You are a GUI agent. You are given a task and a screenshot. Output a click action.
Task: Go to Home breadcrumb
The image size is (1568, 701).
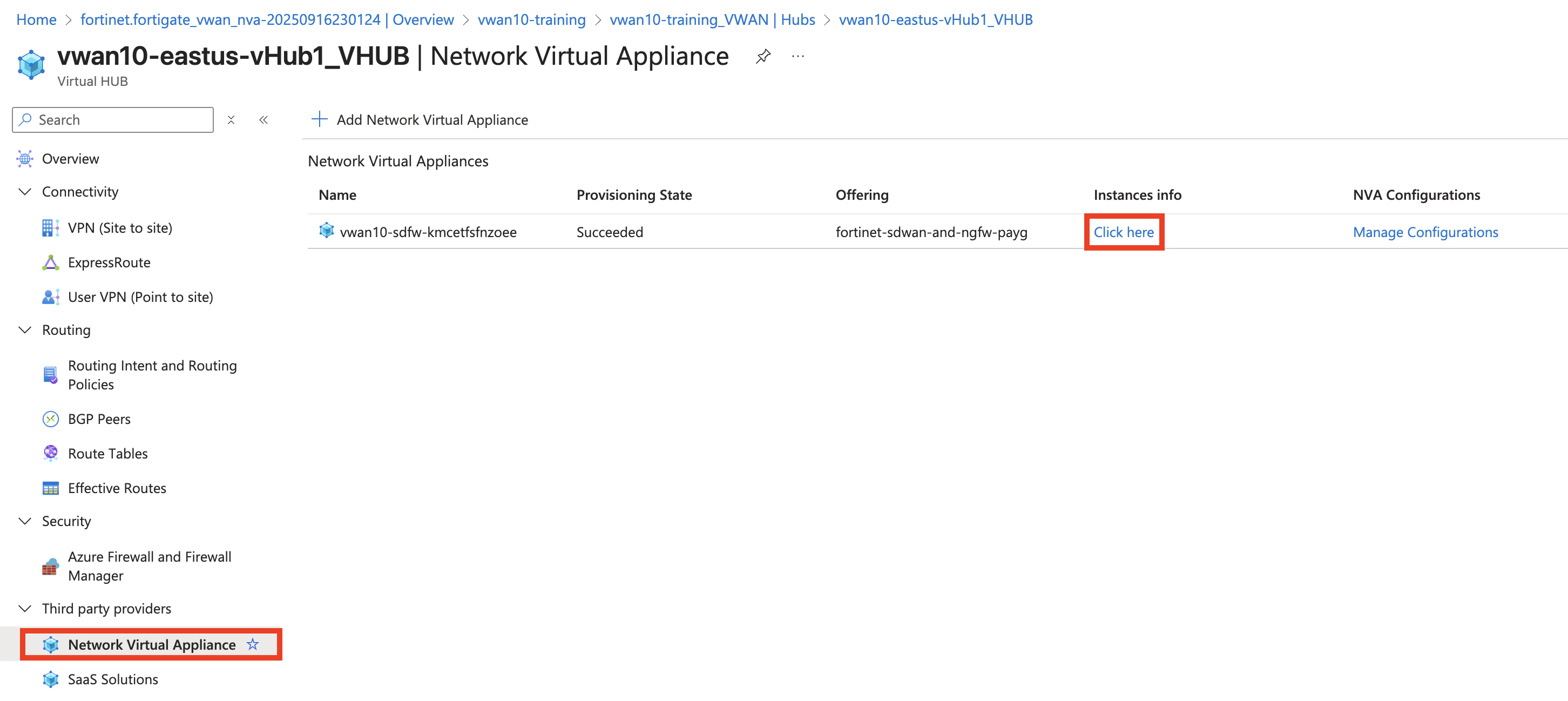pyautogui.click(x=36, y=19)
